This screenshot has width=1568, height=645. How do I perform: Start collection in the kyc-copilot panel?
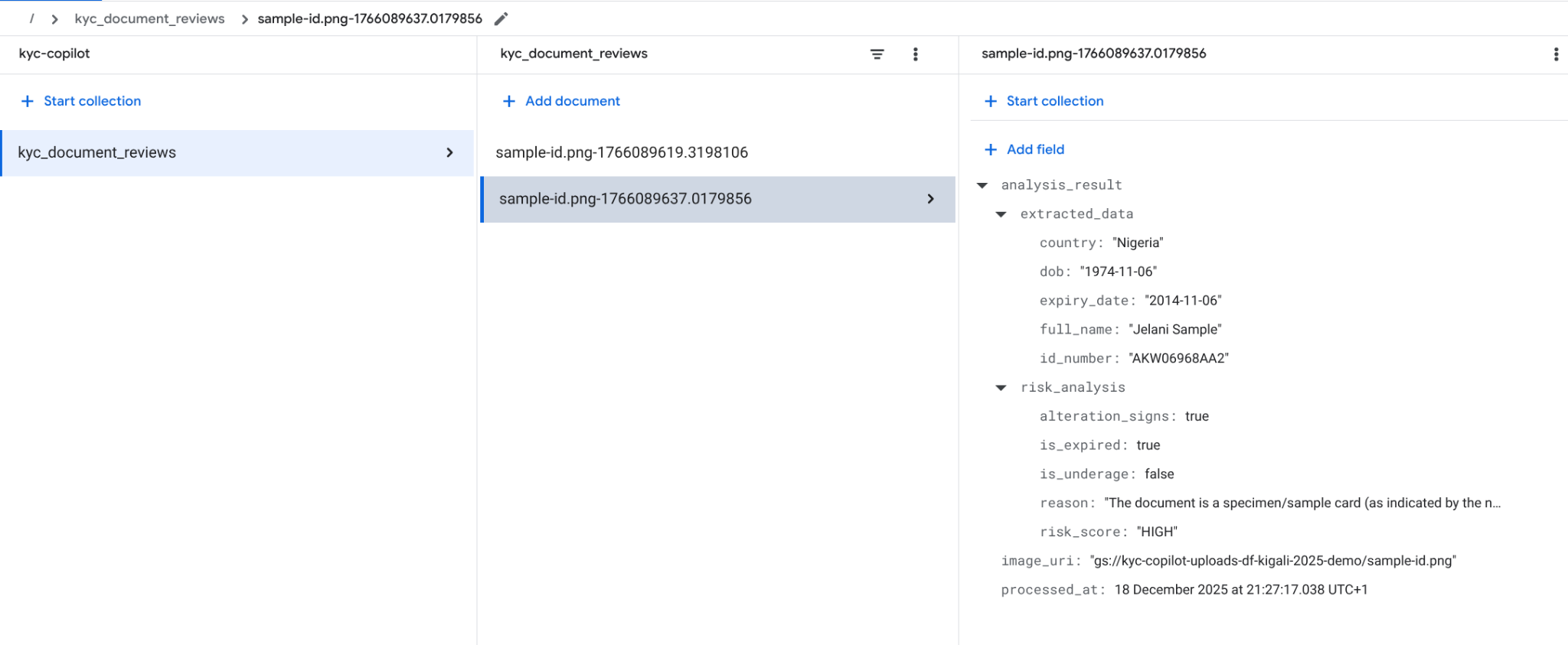[92, 101]
